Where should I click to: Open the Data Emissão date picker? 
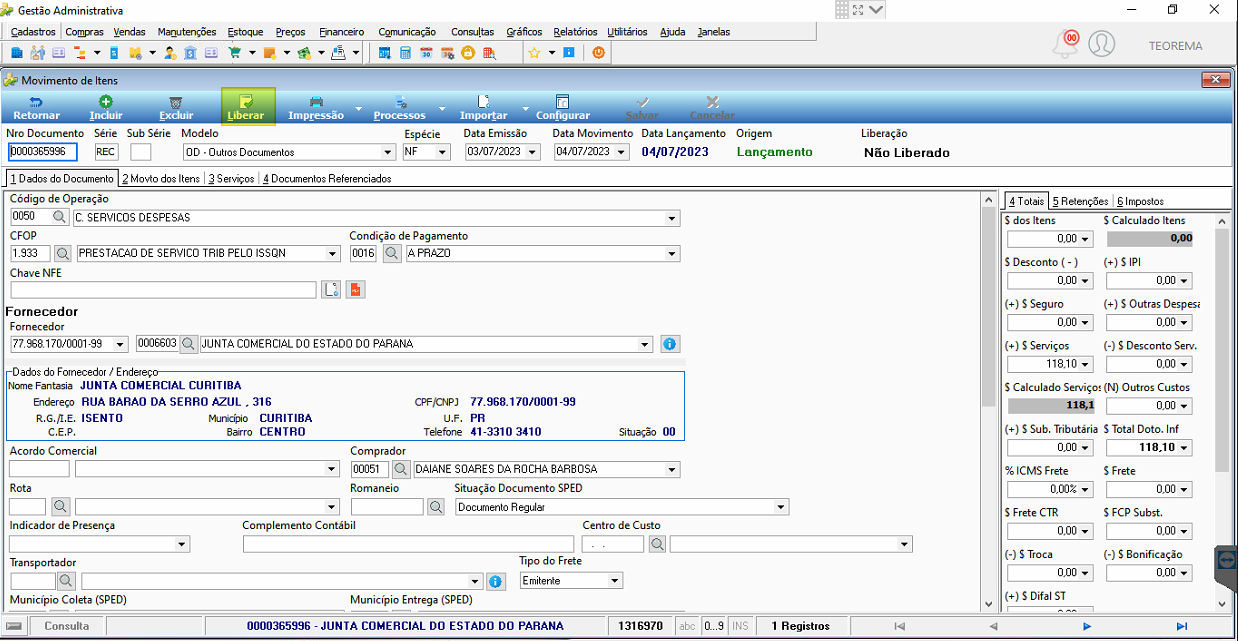[x=533, y=153]
